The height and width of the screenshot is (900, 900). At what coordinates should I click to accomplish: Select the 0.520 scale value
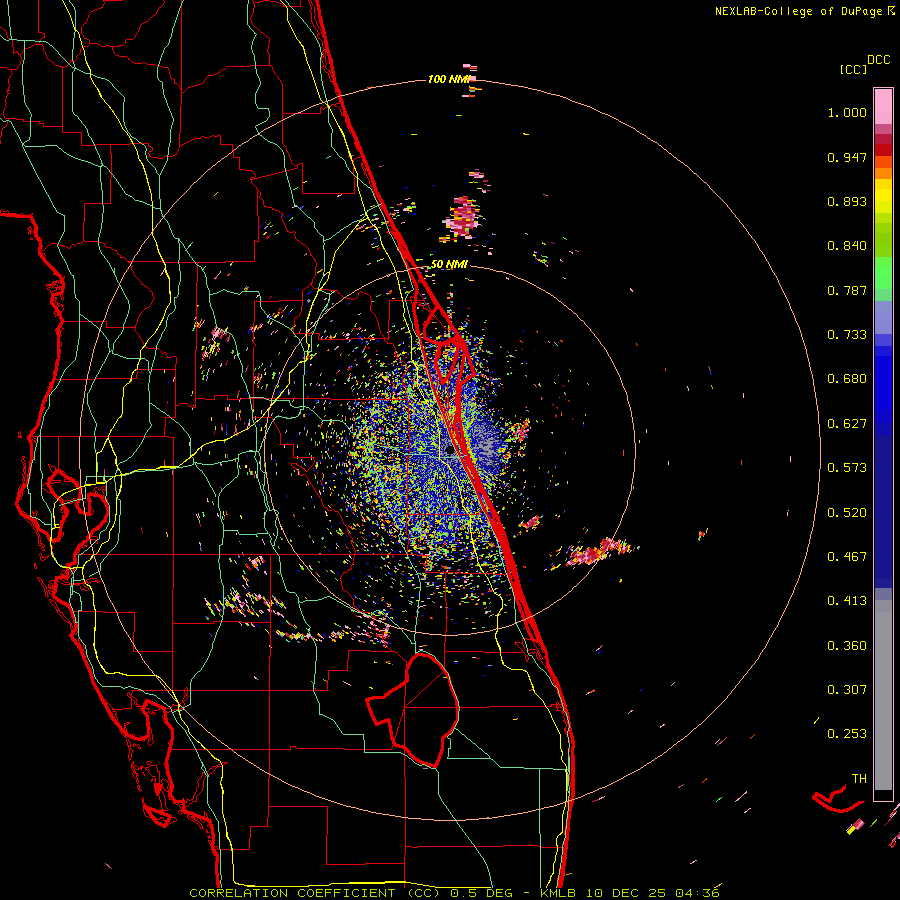tap(847, 513)
